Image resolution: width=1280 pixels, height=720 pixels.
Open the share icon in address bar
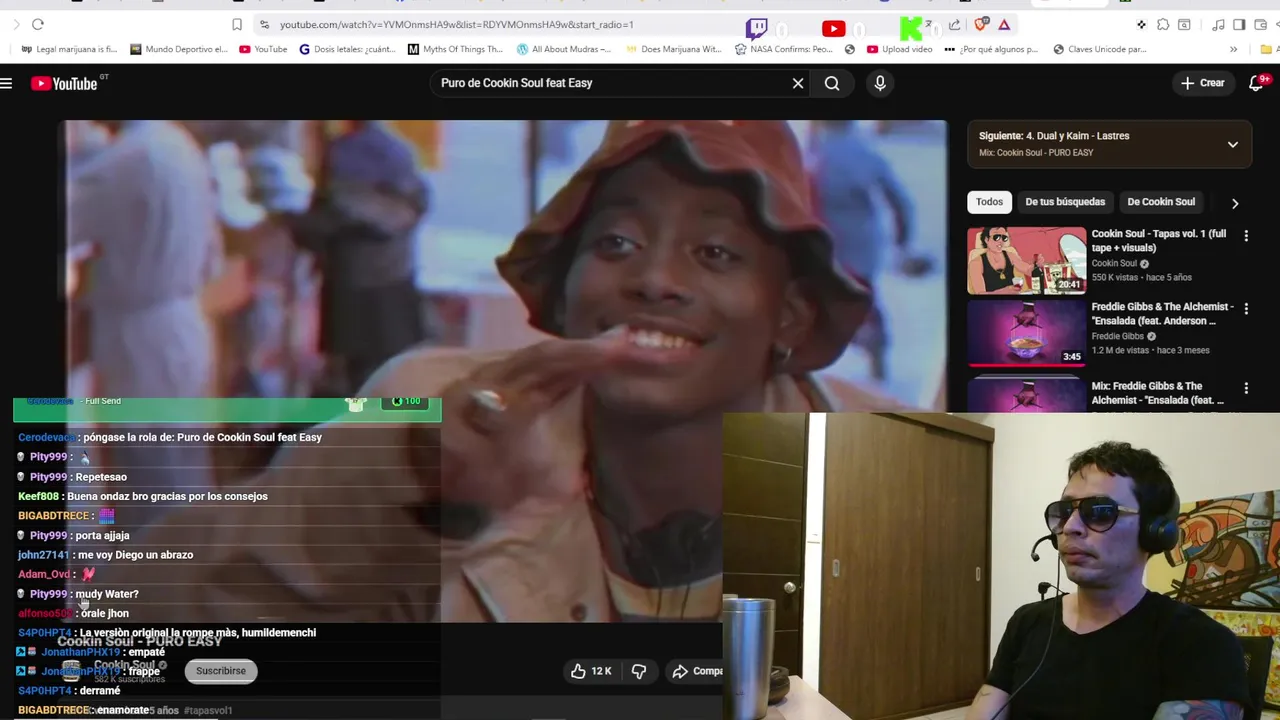(x=955, y=24)
